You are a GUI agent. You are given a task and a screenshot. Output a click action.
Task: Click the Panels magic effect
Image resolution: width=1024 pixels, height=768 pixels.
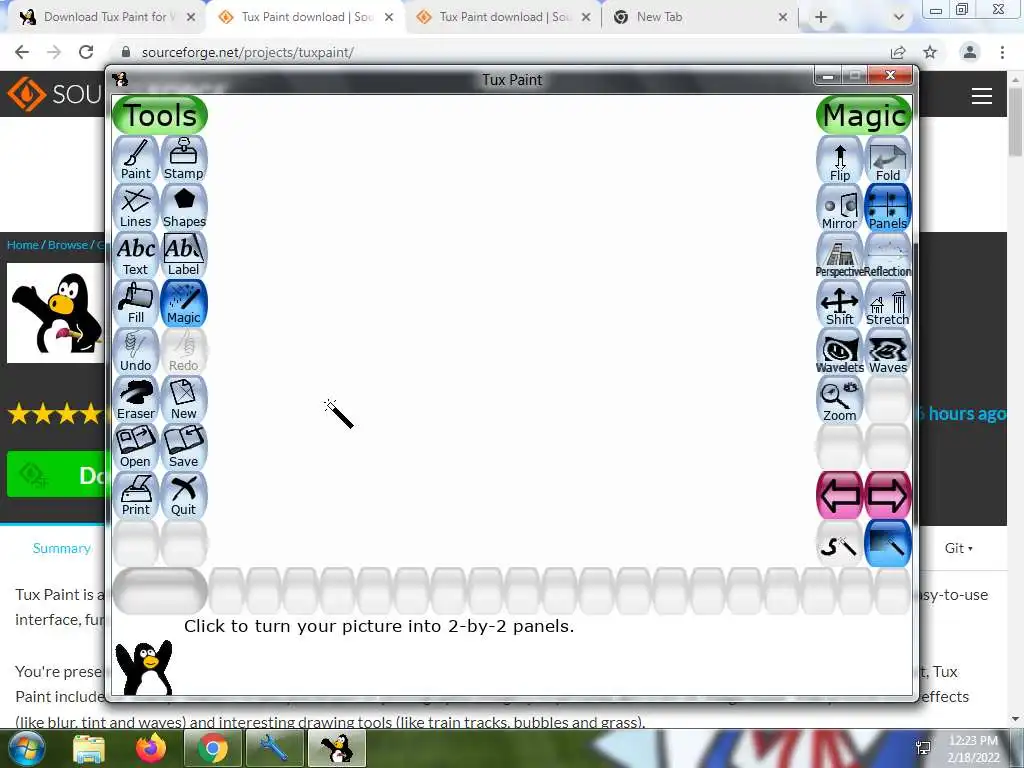(888, 208)
